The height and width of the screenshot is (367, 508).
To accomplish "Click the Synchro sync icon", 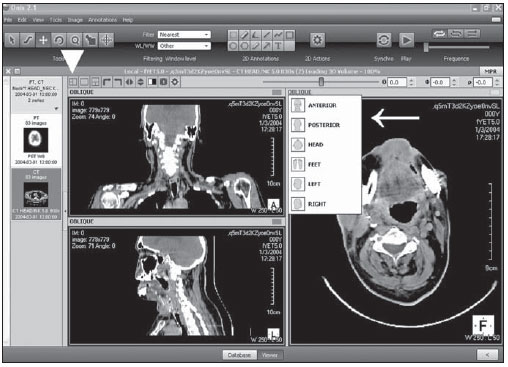I will click(384, 40).
